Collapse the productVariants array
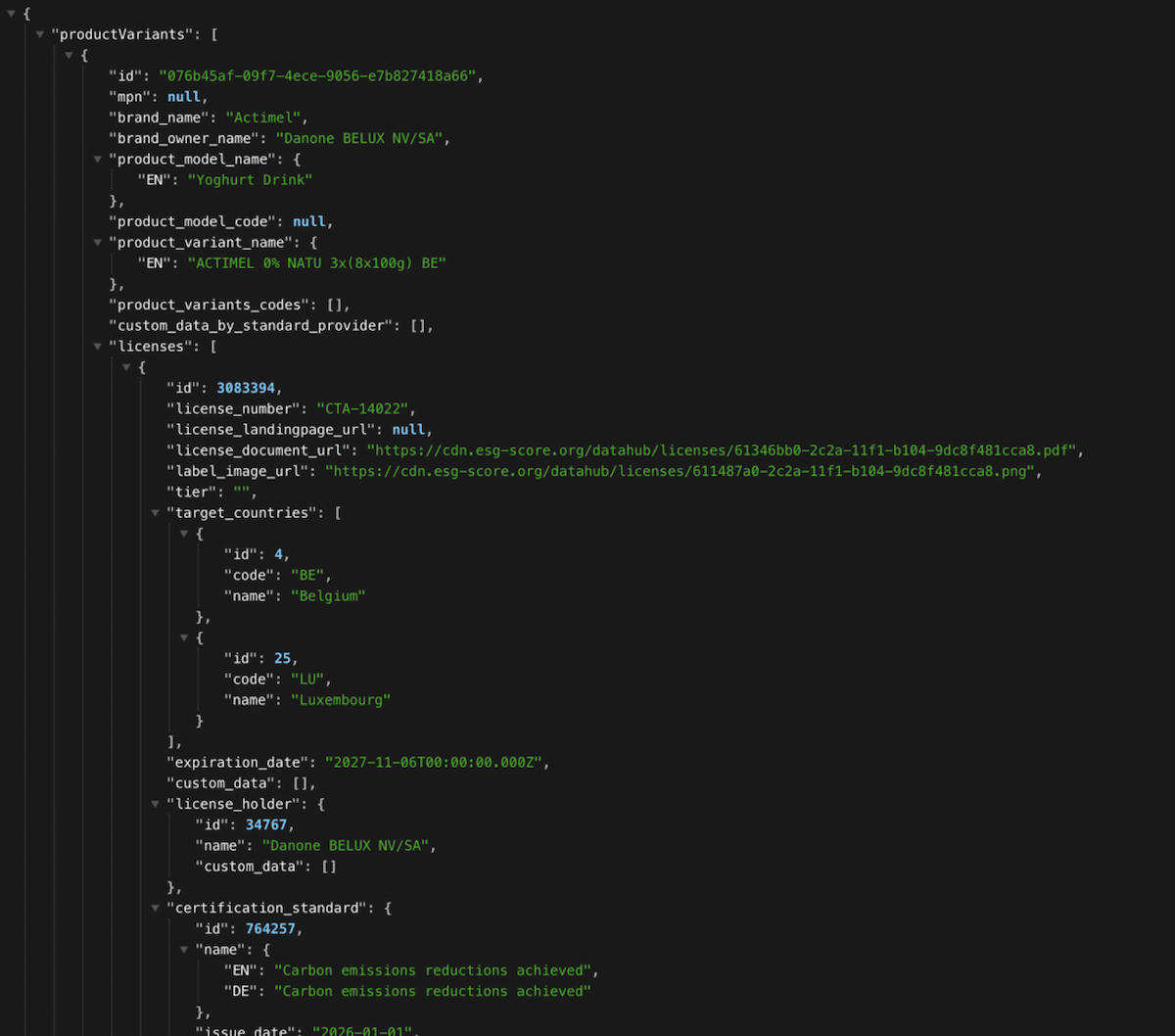The width and height of the screenshot is (1175, 1036). tap(40, 34)
